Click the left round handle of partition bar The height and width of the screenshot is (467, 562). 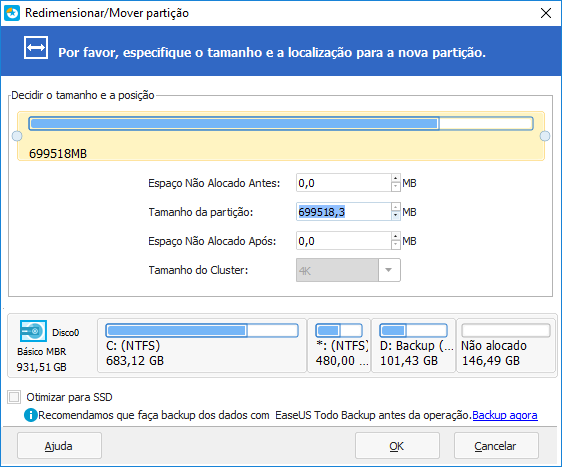(17, 136)
